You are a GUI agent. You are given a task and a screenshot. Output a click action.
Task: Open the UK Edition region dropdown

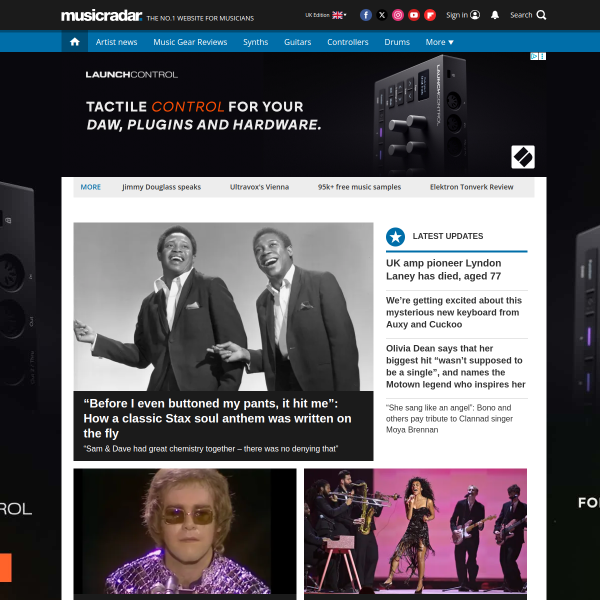point(326,15)
